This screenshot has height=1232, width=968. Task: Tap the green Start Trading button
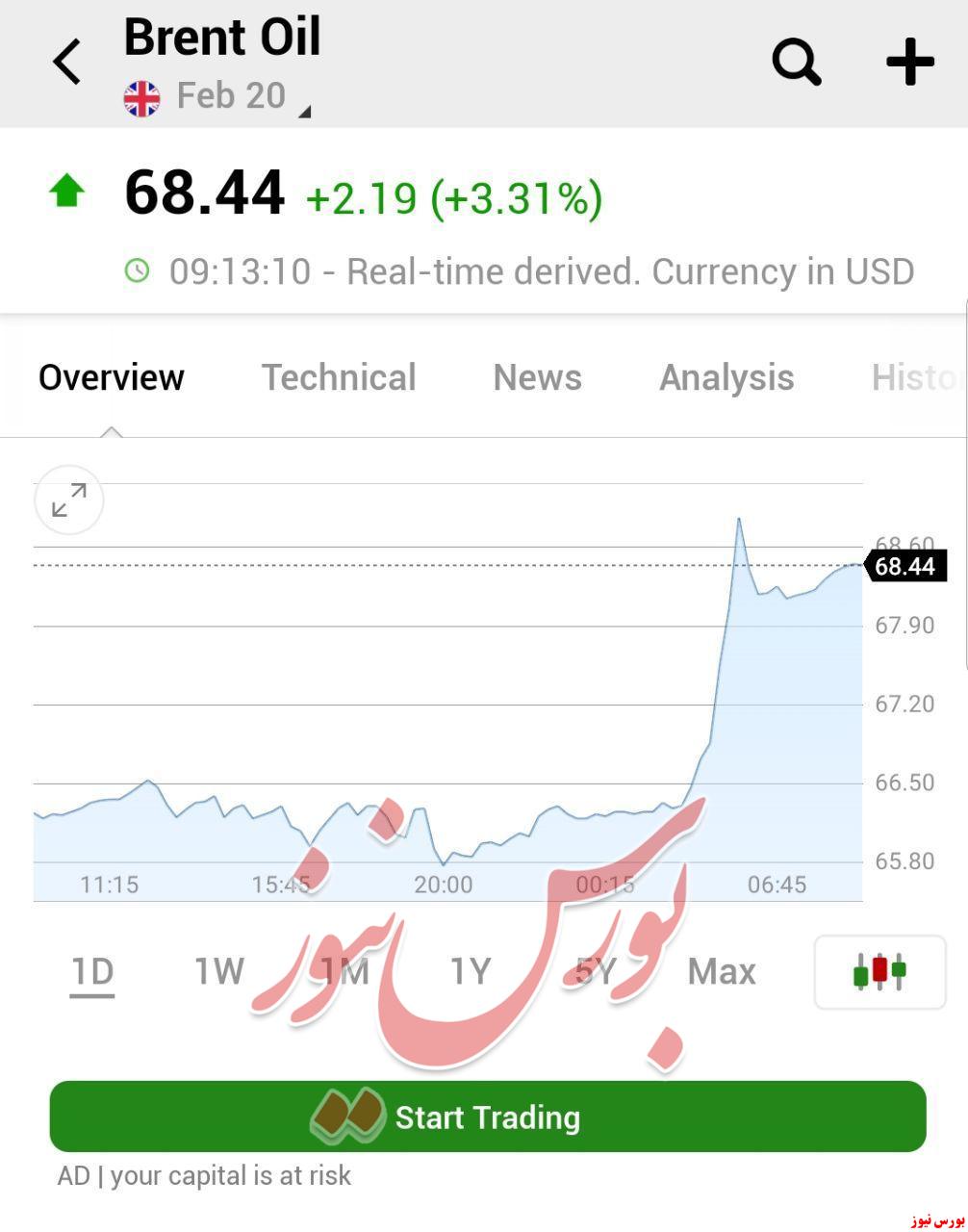488,1116
